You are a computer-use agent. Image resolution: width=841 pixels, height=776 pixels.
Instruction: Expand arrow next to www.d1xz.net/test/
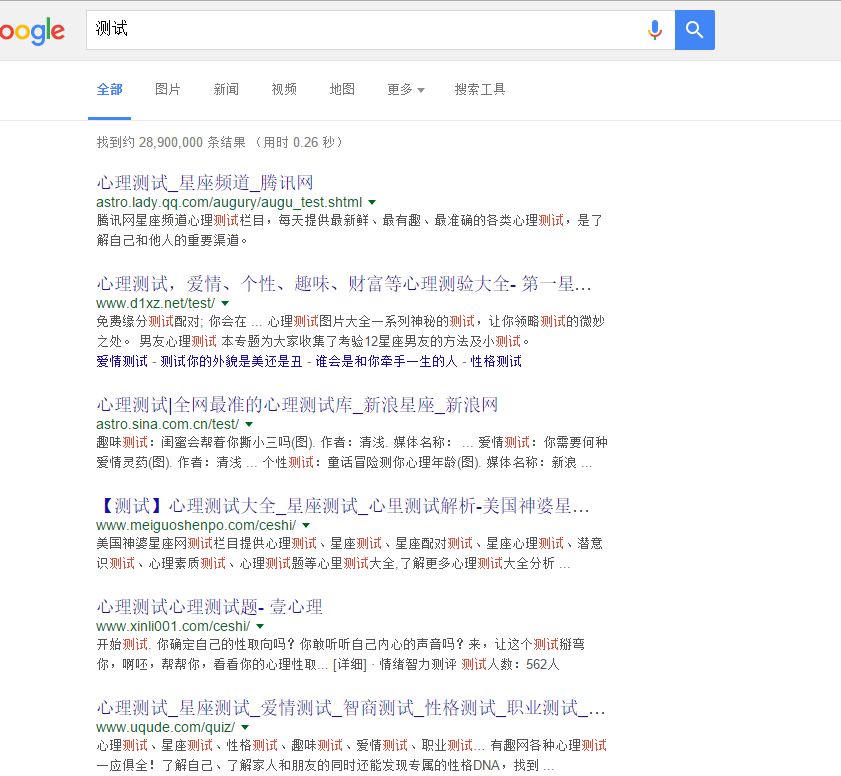click(x=225, y=304)
